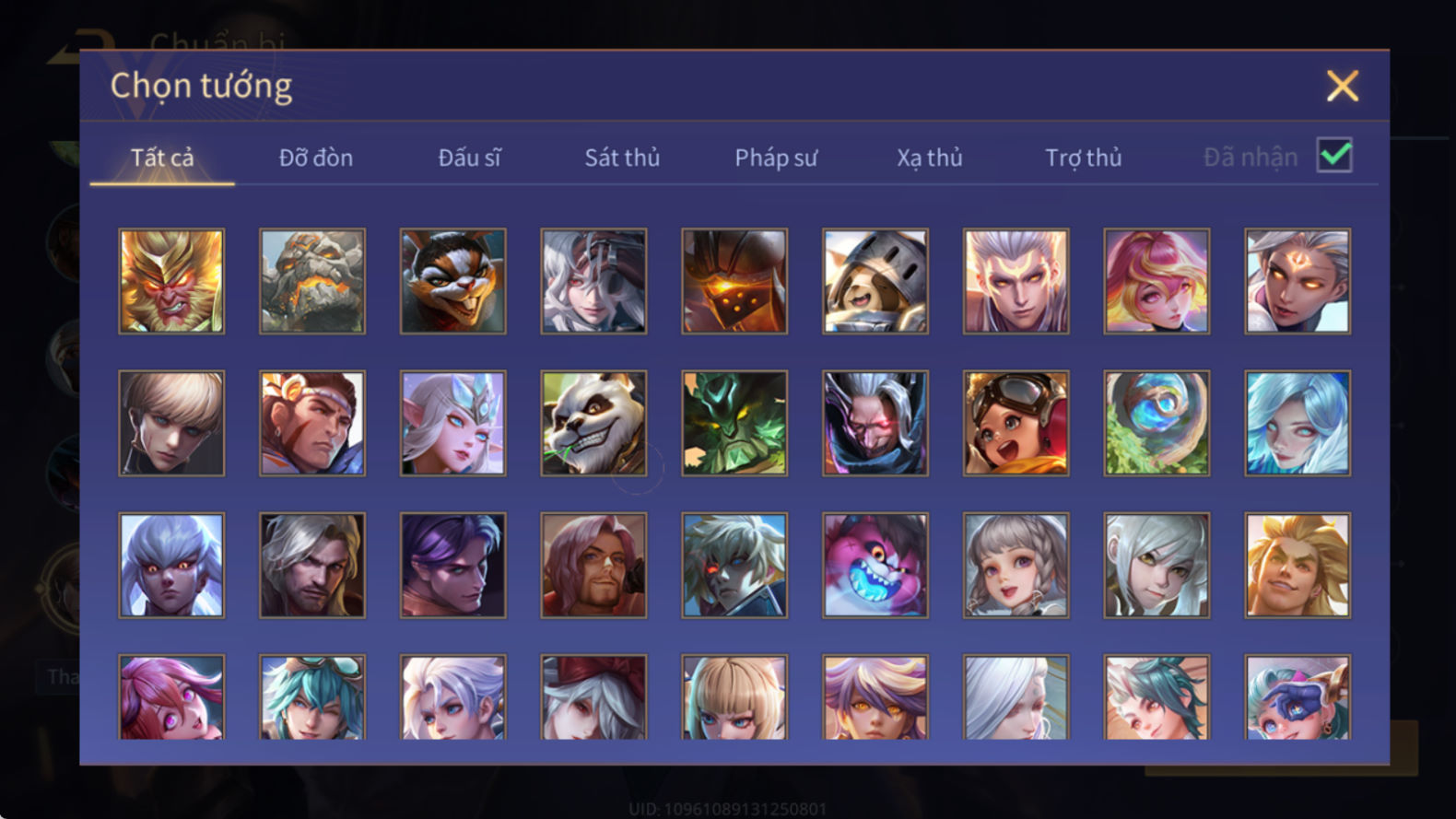Image resolution: width=1456 pixels, height=819 pixels.
Task: Select the hero with glowing red eye mask
Action: (875, 423)
